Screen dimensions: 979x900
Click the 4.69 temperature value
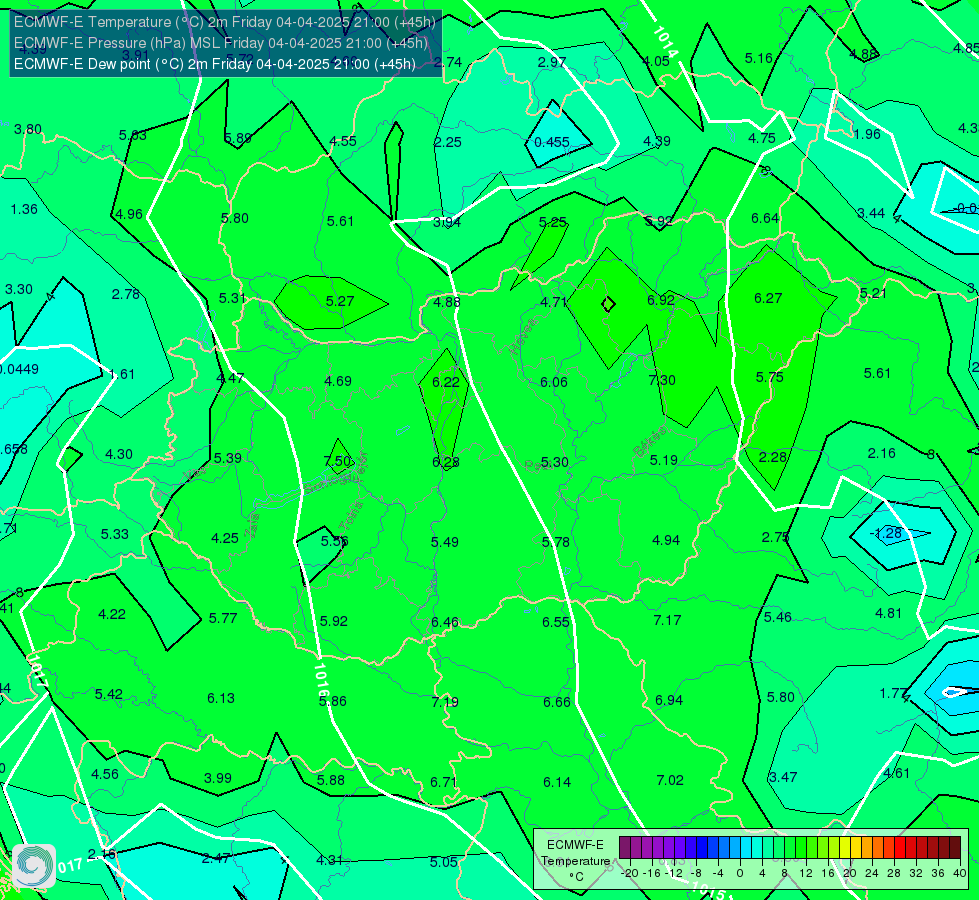tap(338, 381)
